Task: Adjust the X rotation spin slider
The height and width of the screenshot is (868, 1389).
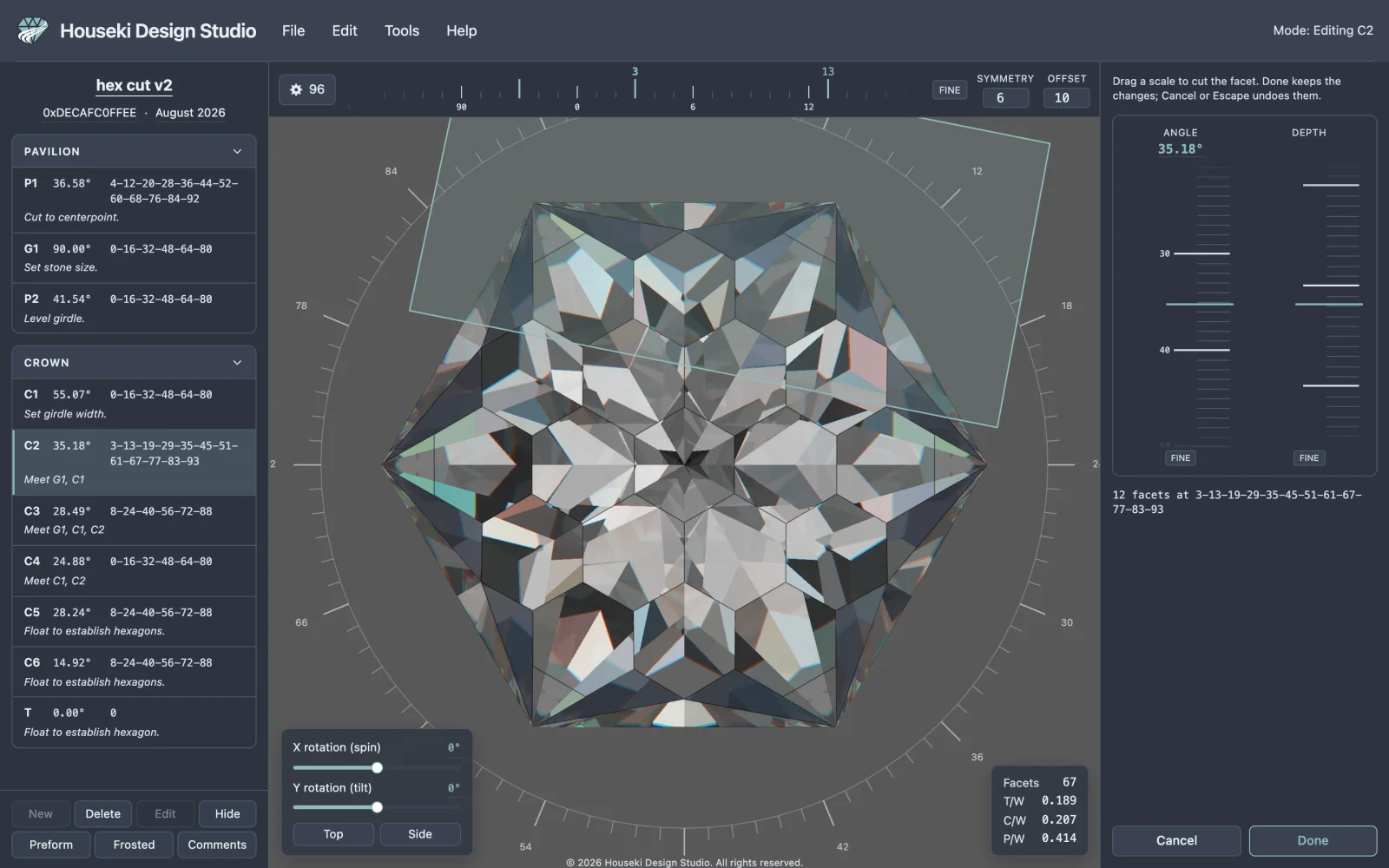Action: click(377, 767)
